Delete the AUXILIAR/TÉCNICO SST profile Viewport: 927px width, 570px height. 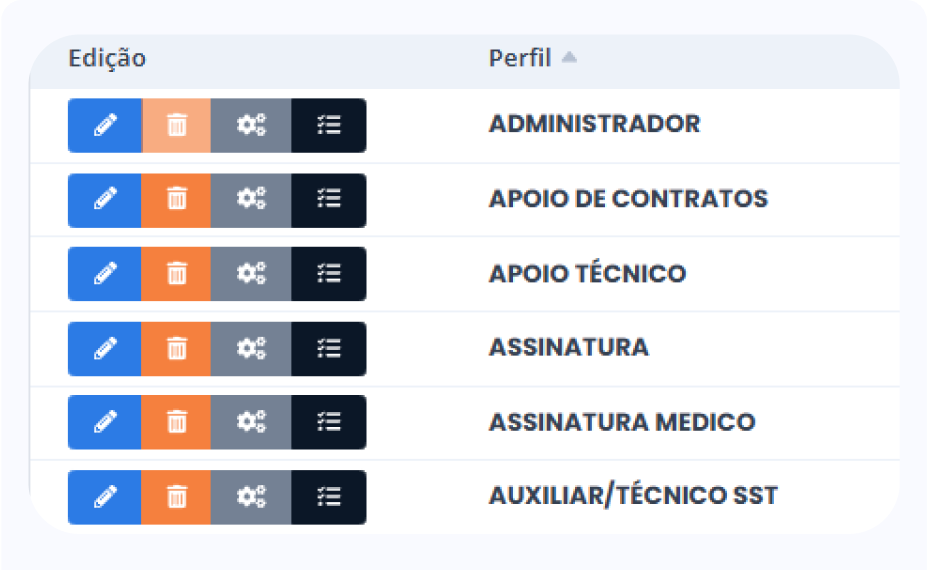[x=176, y=496]
